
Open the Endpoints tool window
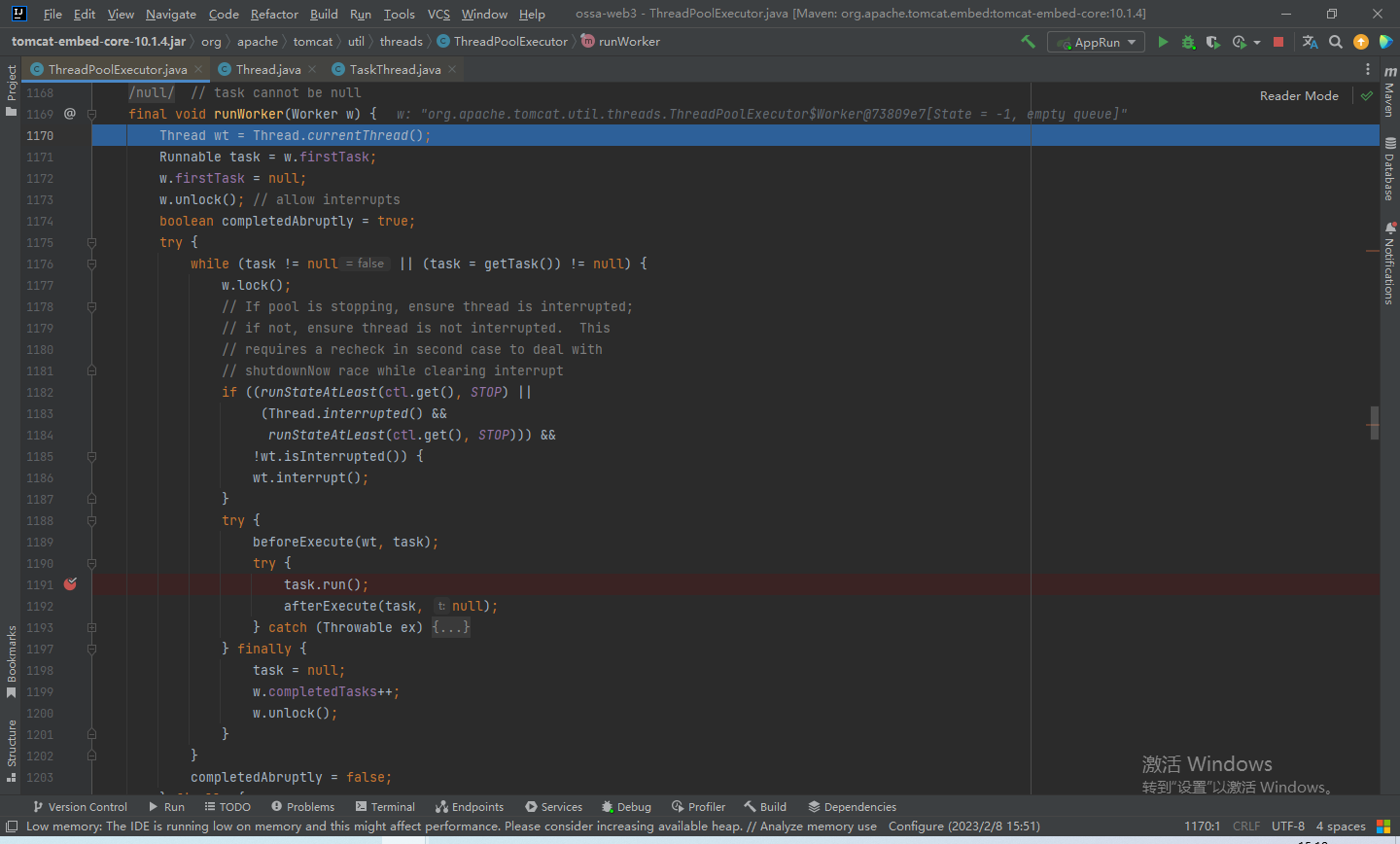point(470,806)
